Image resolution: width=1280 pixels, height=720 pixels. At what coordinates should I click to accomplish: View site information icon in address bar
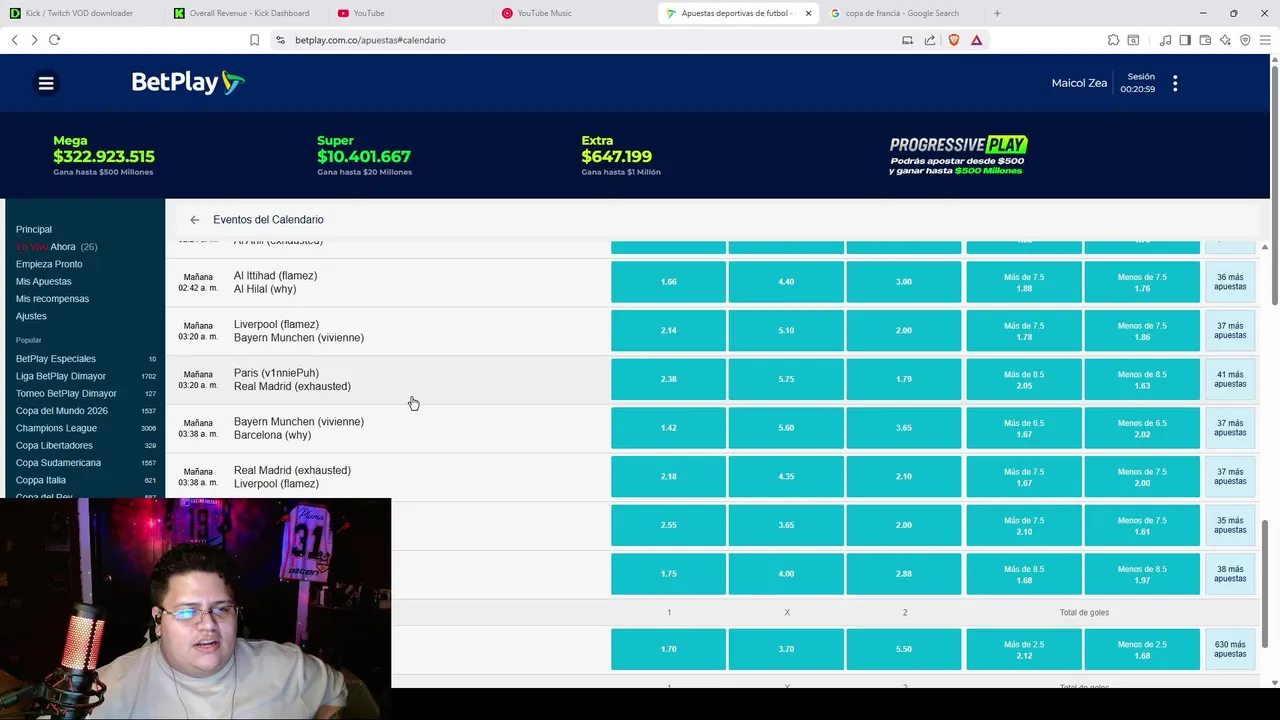pyautogui.click(x=281, y=40)
